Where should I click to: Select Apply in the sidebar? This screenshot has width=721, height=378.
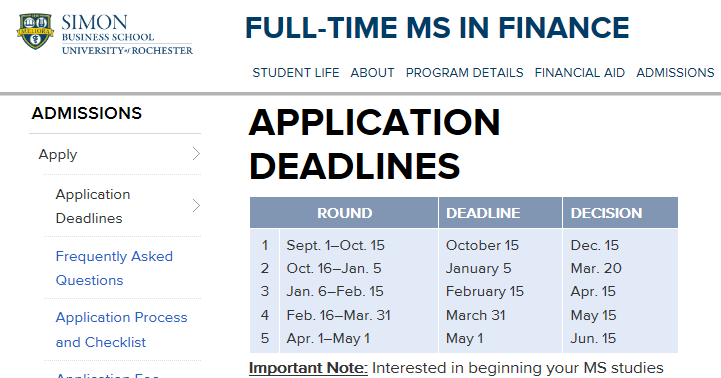point(58,155)
